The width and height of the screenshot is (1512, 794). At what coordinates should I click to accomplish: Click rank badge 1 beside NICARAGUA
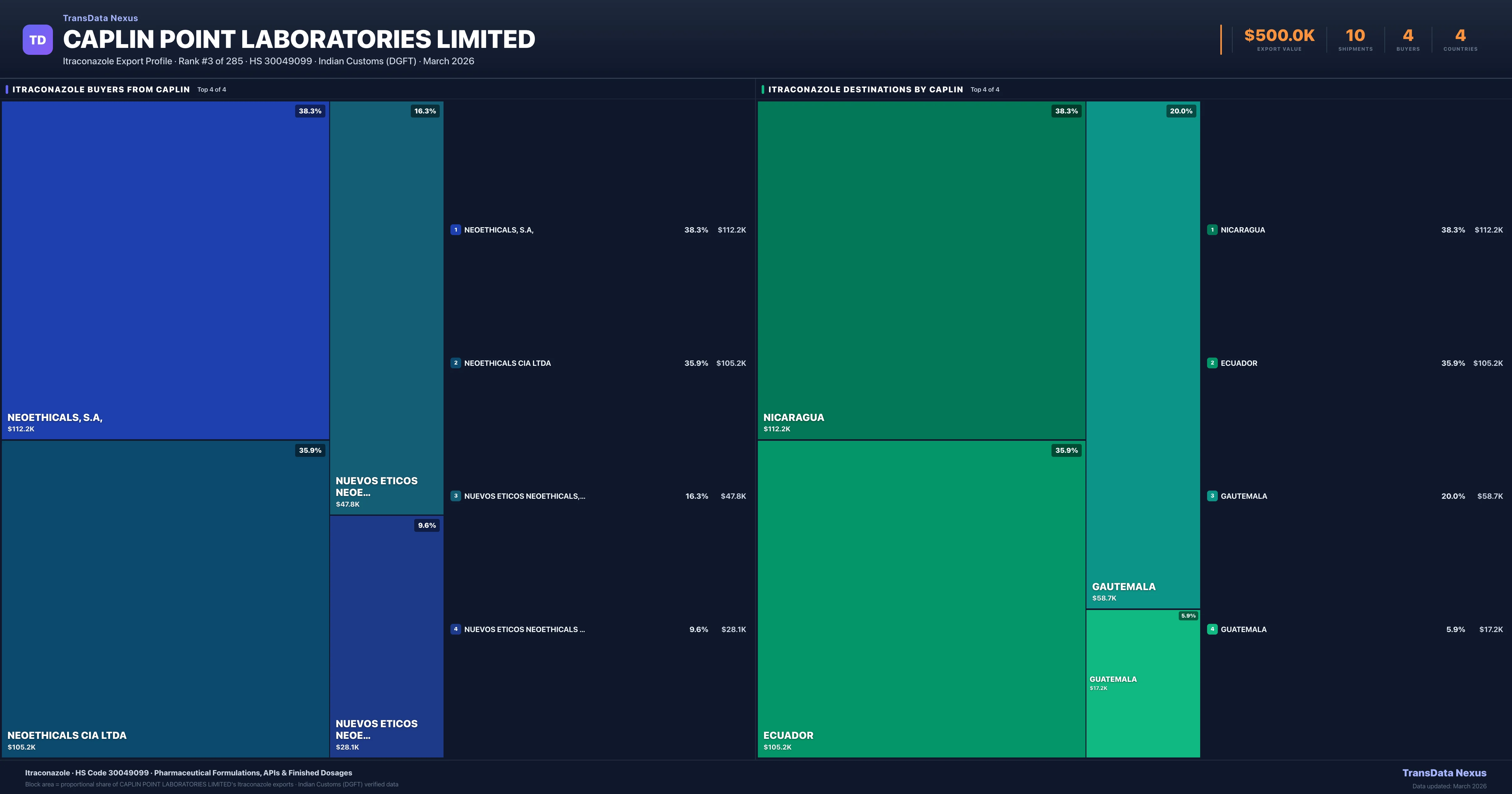coord(1212,230)
